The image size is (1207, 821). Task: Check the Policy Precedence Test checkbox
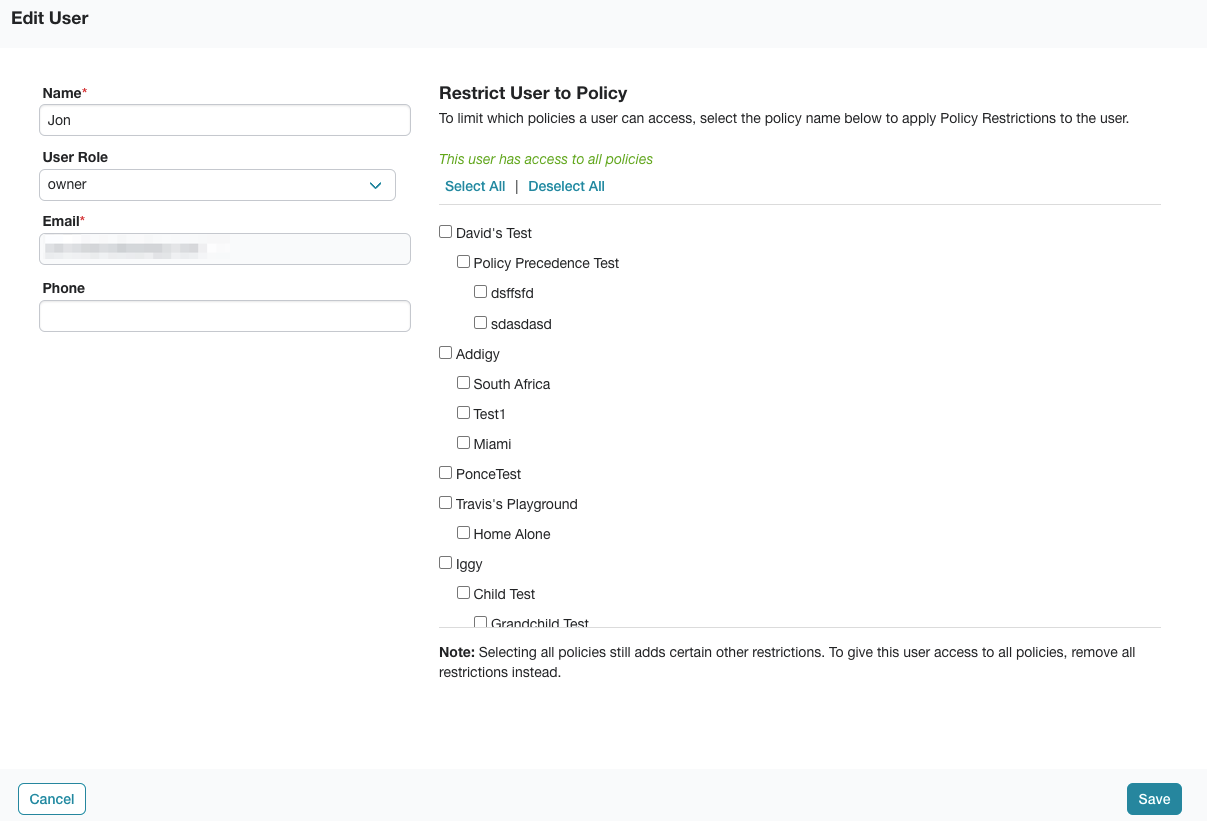tap(463, 261)
